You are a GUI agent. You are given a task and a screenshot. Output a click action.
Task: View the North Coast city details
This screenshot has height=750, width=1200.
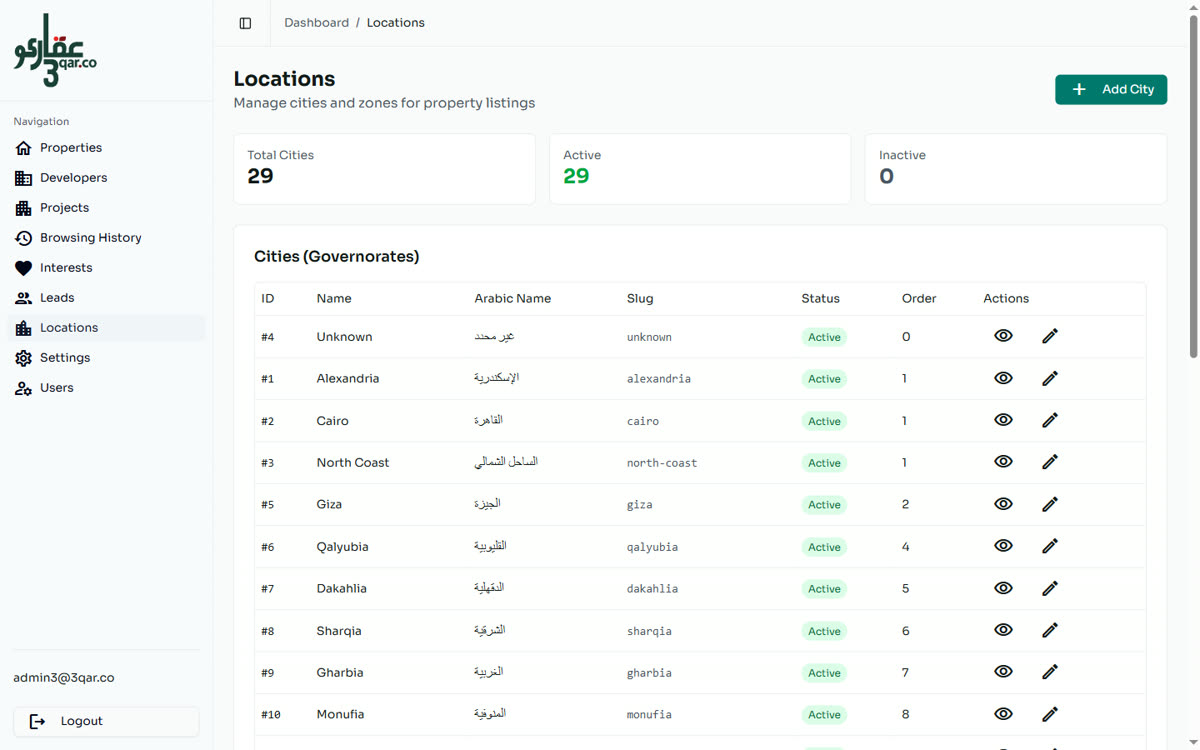coord(1003,462)
